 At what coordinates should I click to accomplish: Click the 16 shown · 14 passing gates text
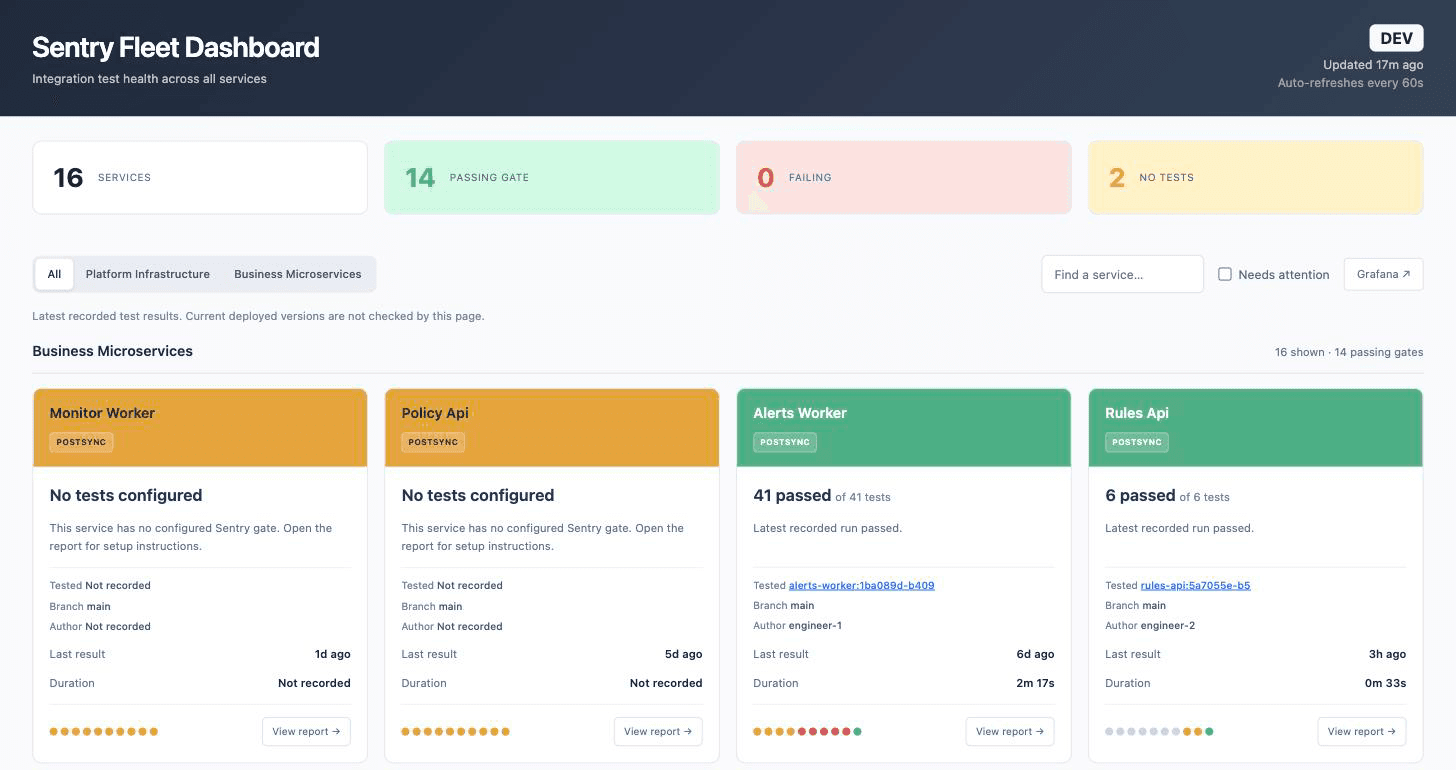(1349, 352)
